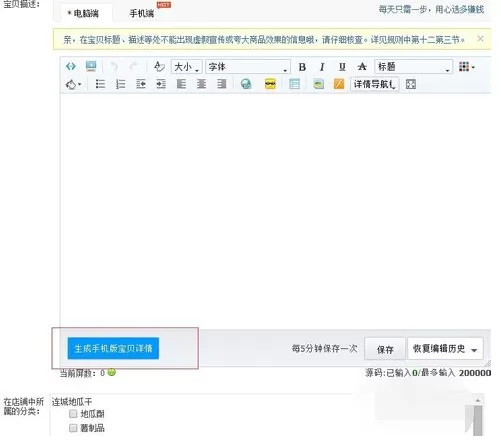
Task: Toggle underline formatting
Action: [342, 67]
